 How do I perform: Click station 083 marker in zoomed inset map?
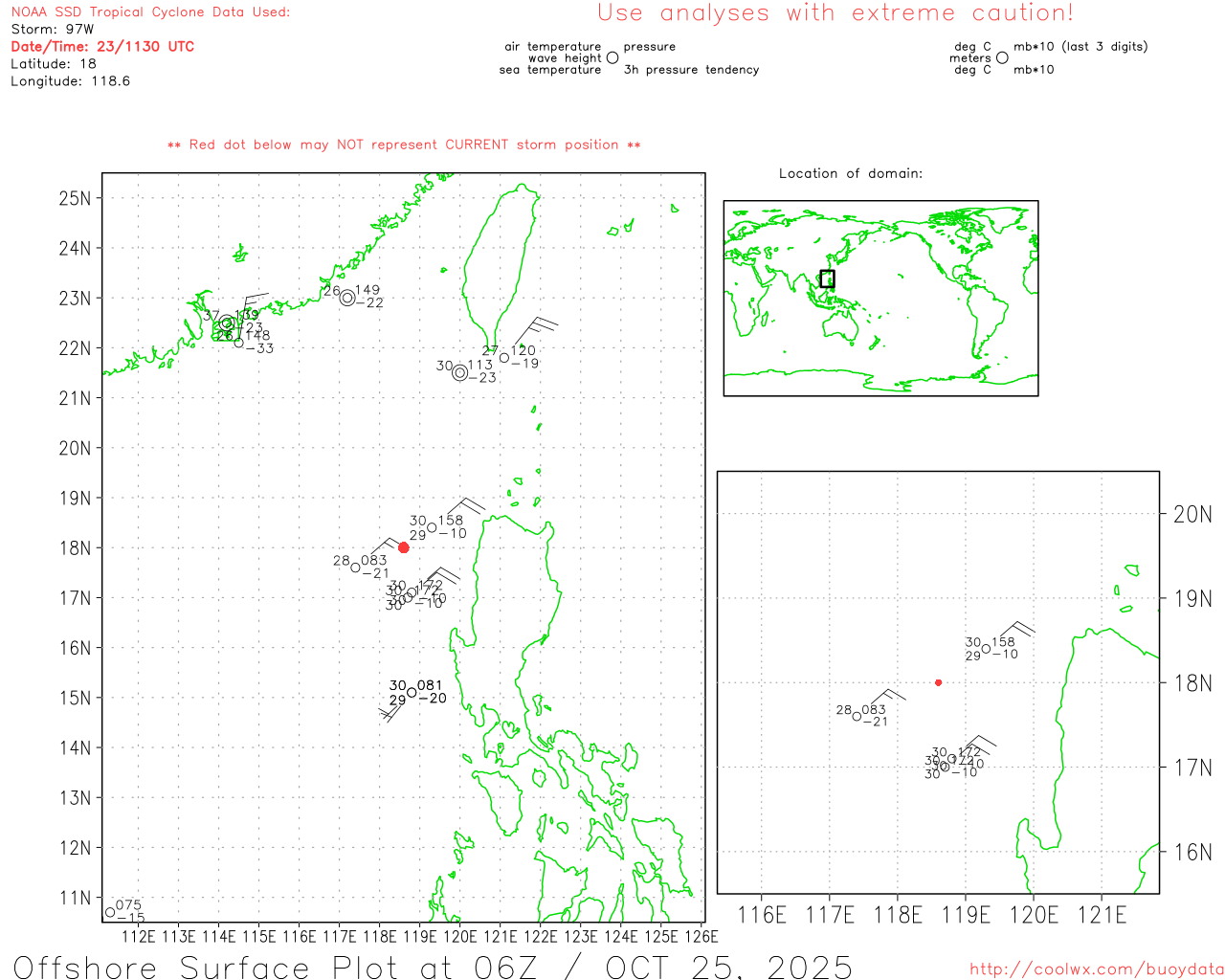pyautogui.click(x=857, y=716)
